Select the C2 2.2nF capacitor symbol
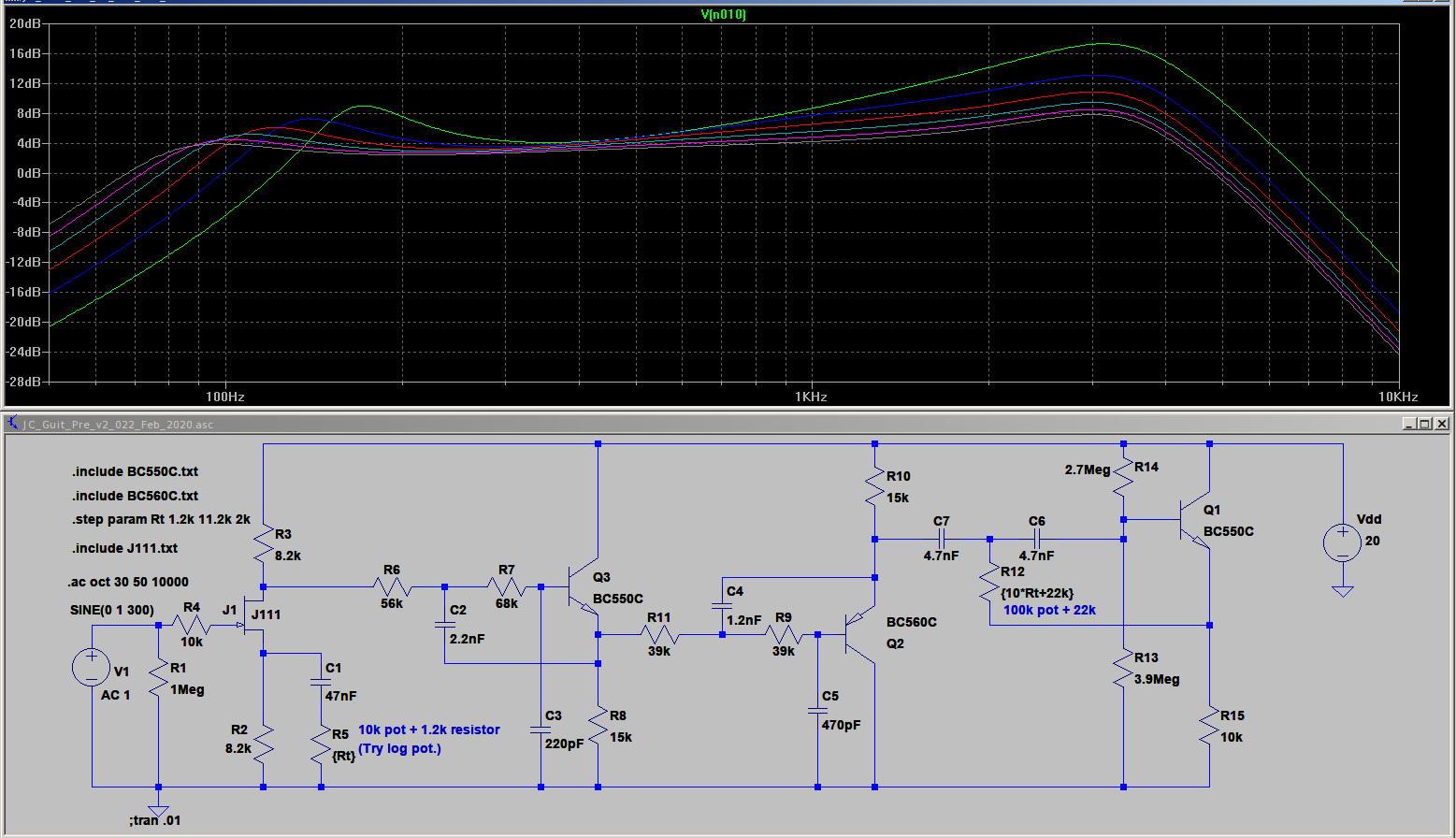 (445, 624)
